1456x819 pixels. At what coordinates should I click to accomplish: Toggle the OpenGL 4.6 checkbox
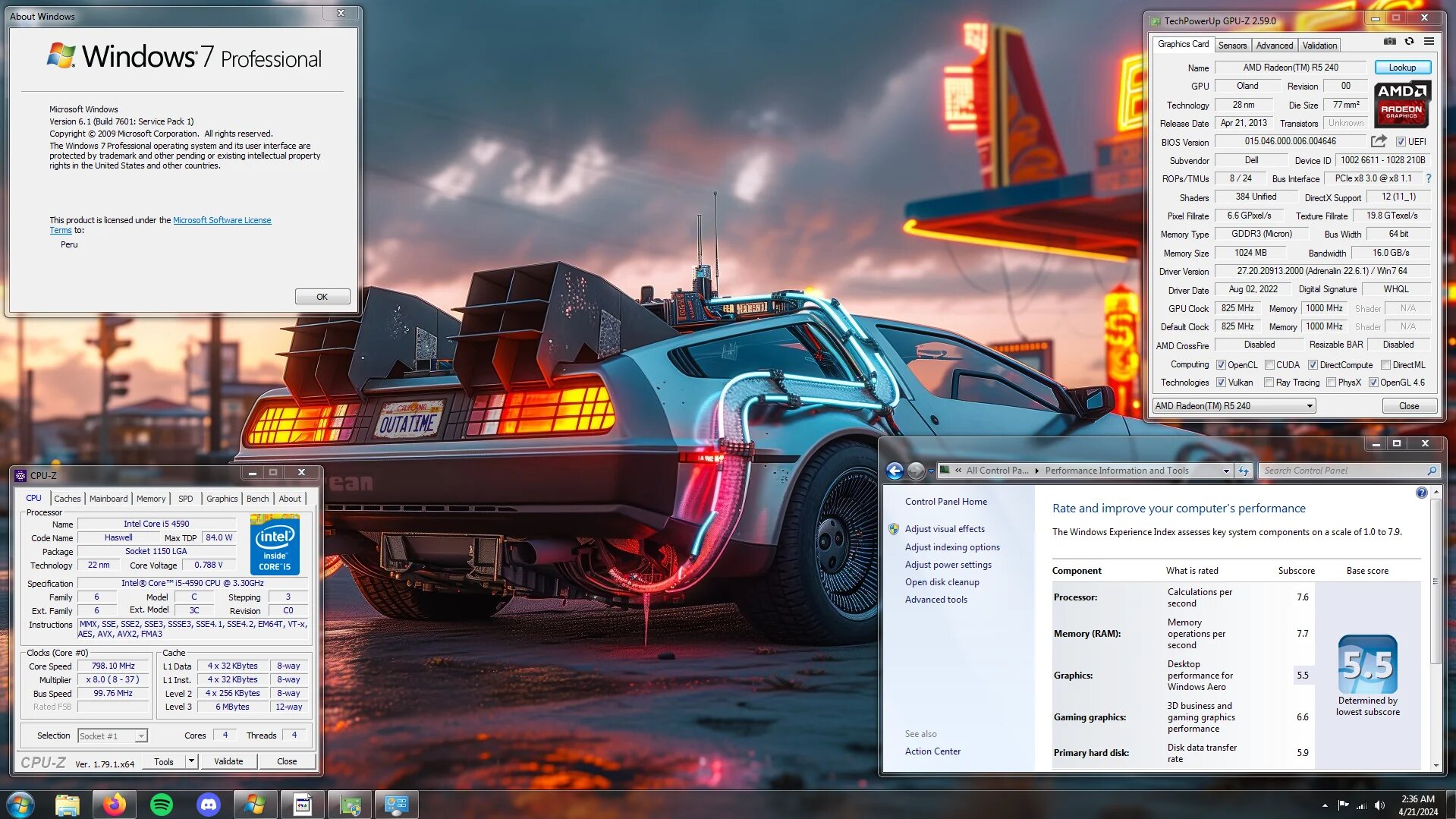pyautogui.click(x=1373, y=383)
